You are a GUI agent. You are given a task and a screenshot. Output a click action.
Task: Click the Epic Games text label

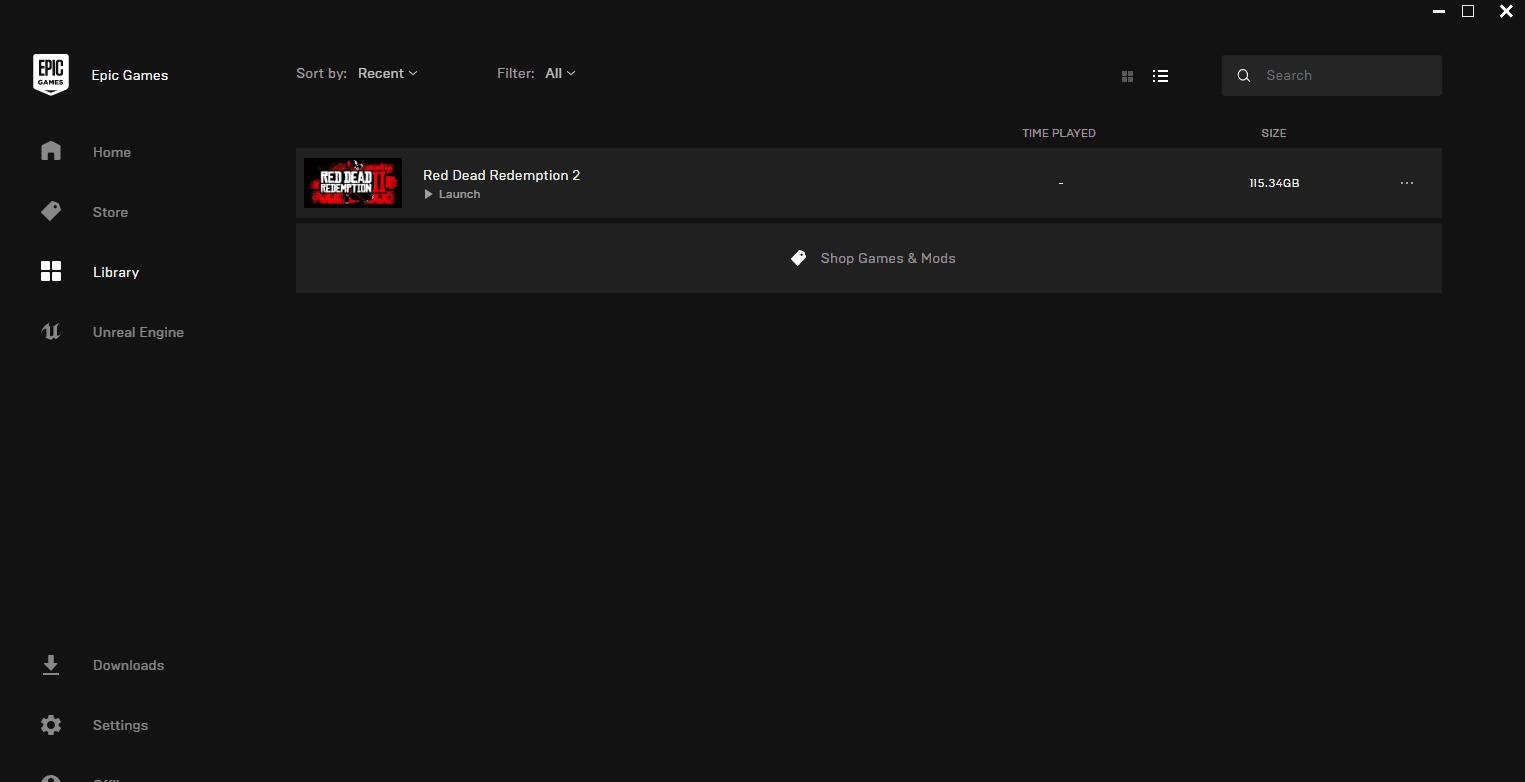pos(130,75)
